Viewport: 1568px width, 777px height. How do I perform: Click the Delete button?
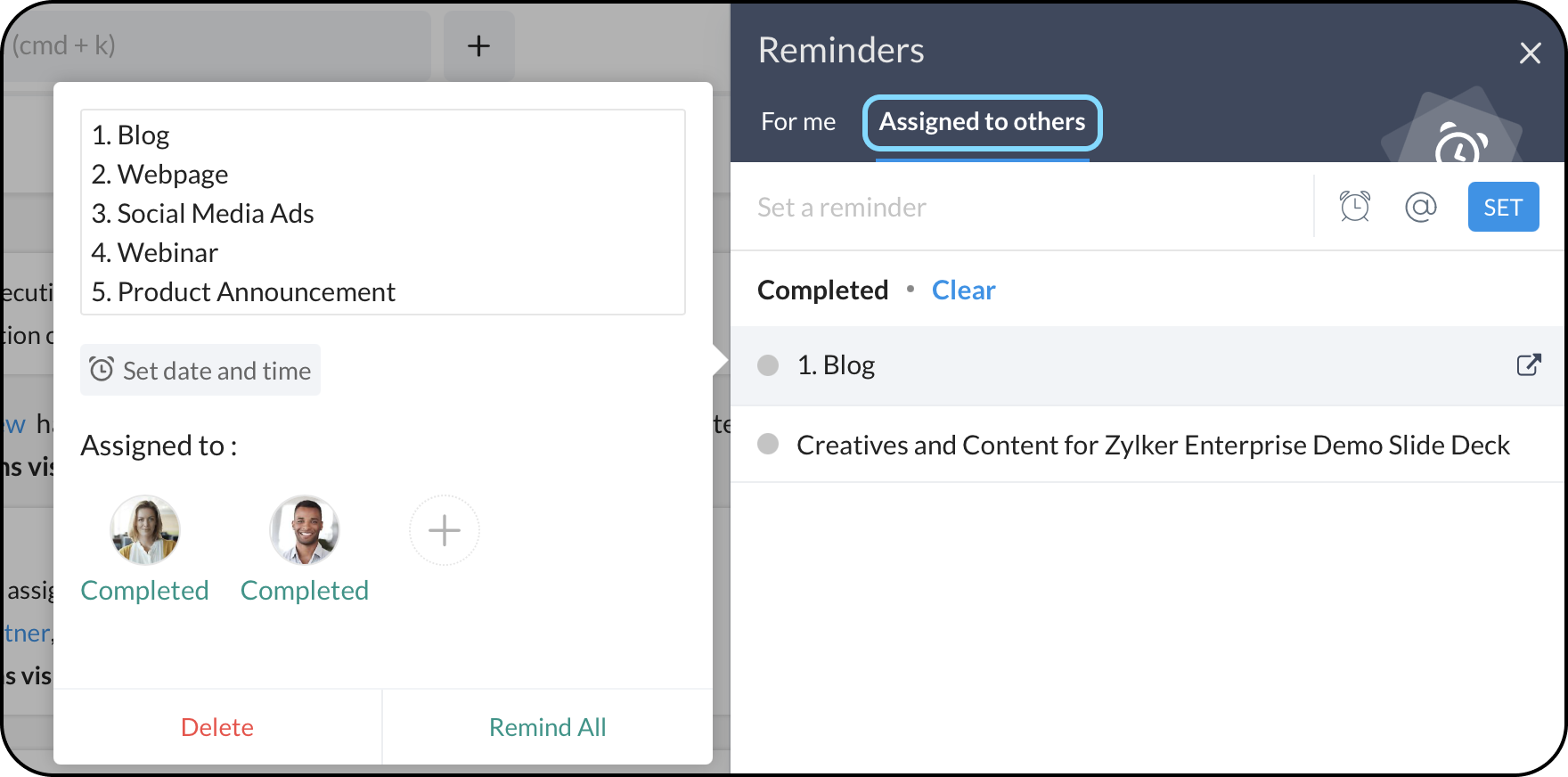click(x=217, y=727)
